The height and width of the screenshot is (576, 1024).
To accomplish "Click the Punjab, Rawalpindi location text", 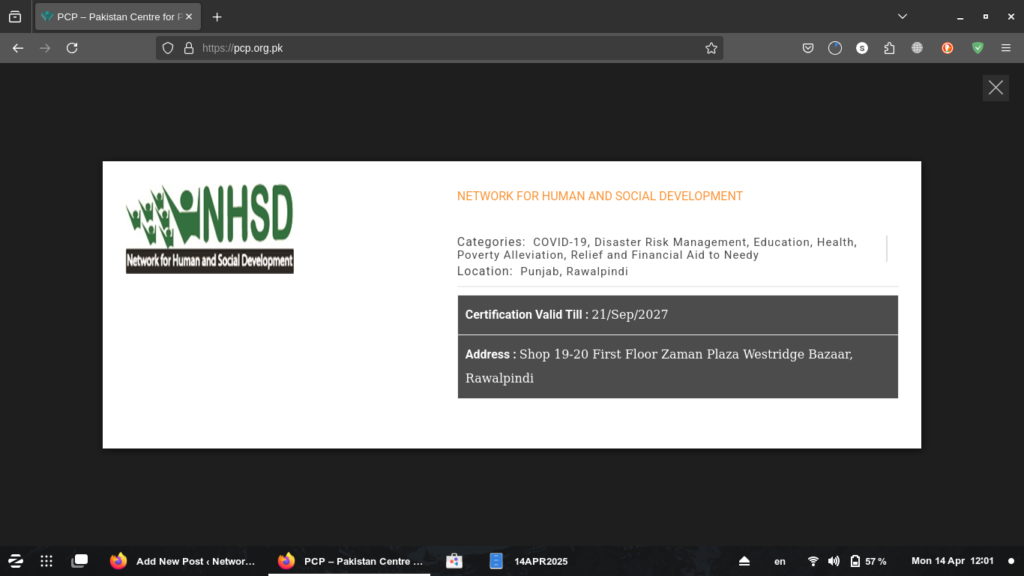I will 574,272.
